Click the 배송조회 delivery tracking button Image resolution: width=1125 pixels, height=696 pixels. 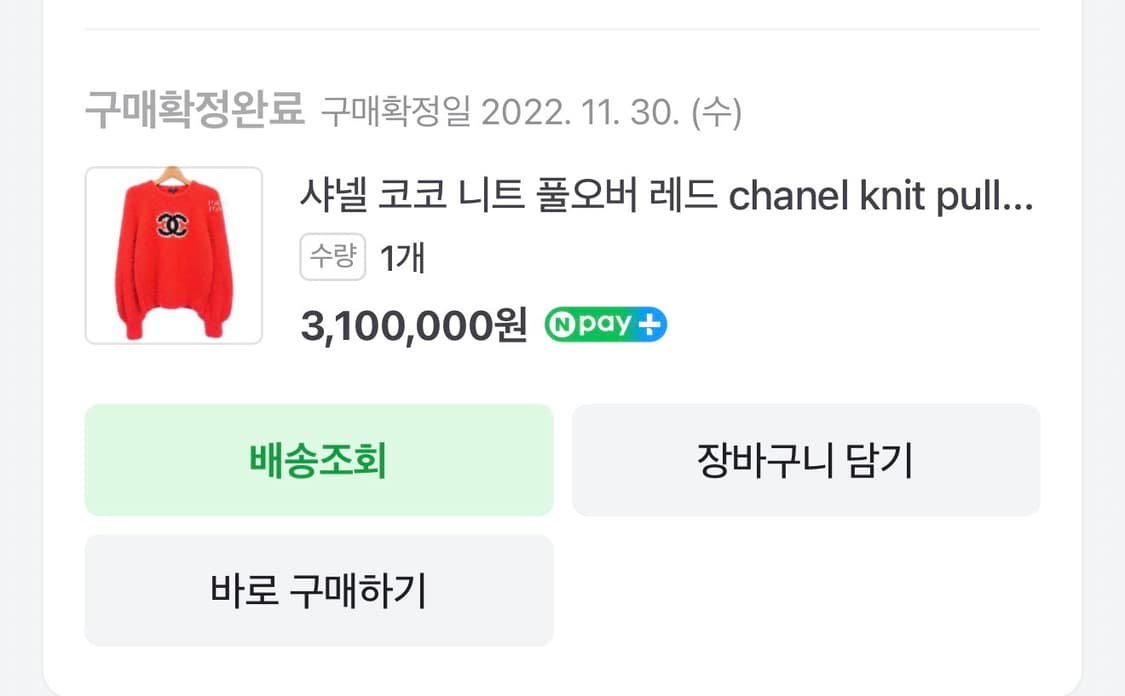(319, 460)
